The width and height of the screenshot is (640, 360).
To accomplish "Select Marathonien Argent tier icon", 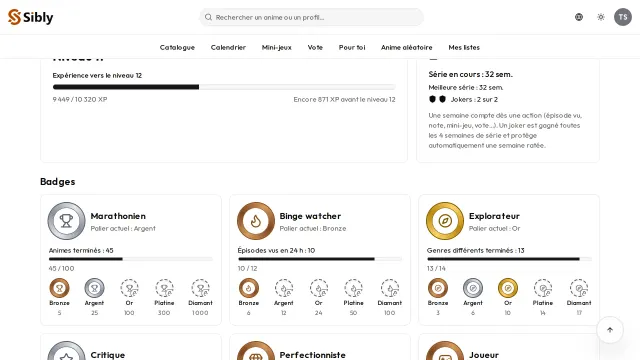I will point(94,288).
